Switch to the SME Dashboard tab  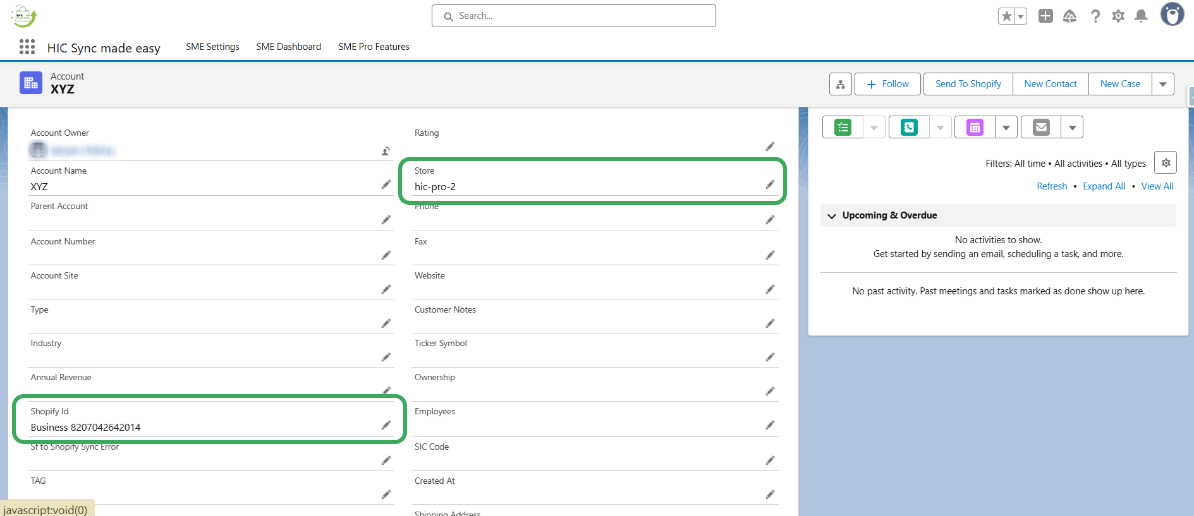pyautogui.click(x=288, y=47)
